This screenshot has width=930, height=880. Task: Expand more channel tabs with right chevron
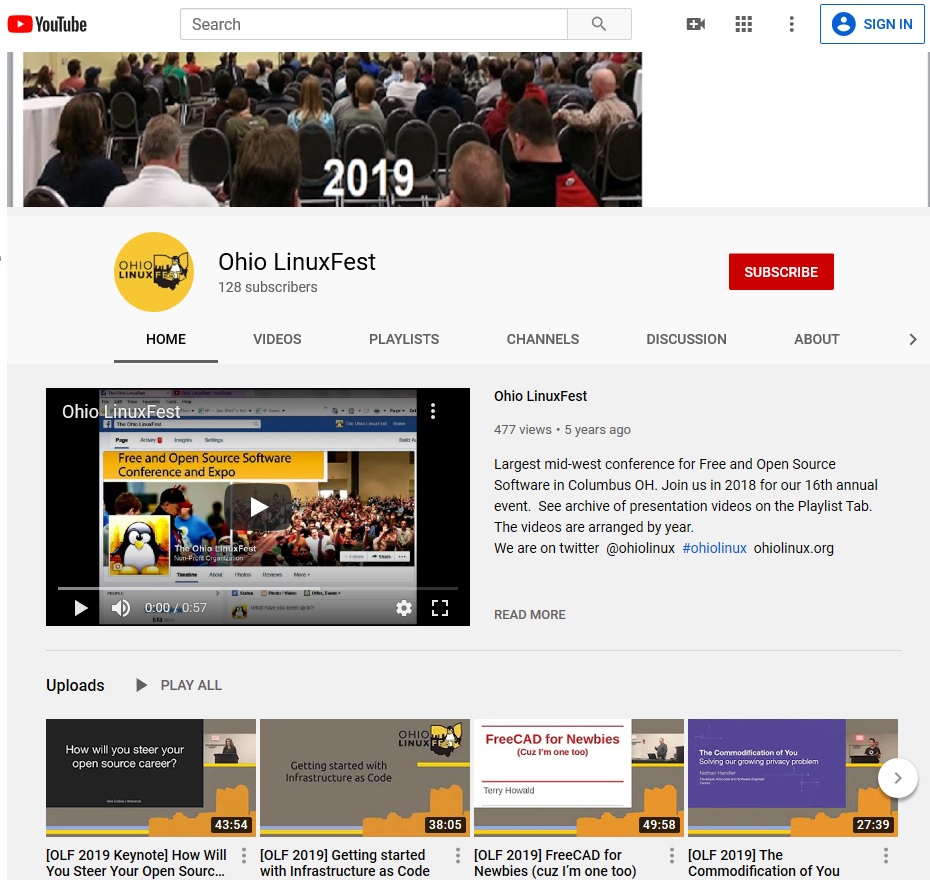(913, 339)
